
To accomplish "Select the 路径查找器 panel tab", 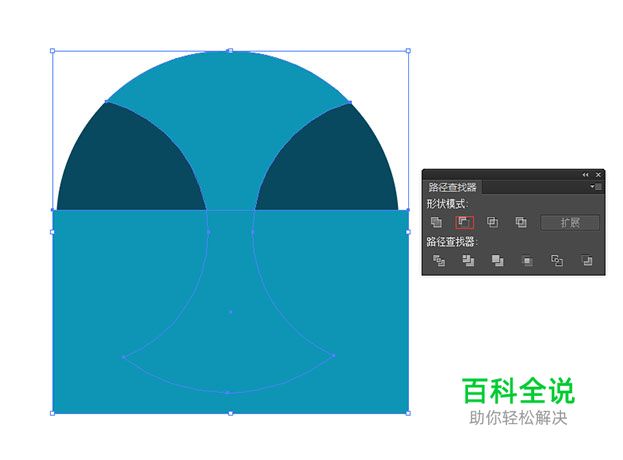I will pos(453,187).
